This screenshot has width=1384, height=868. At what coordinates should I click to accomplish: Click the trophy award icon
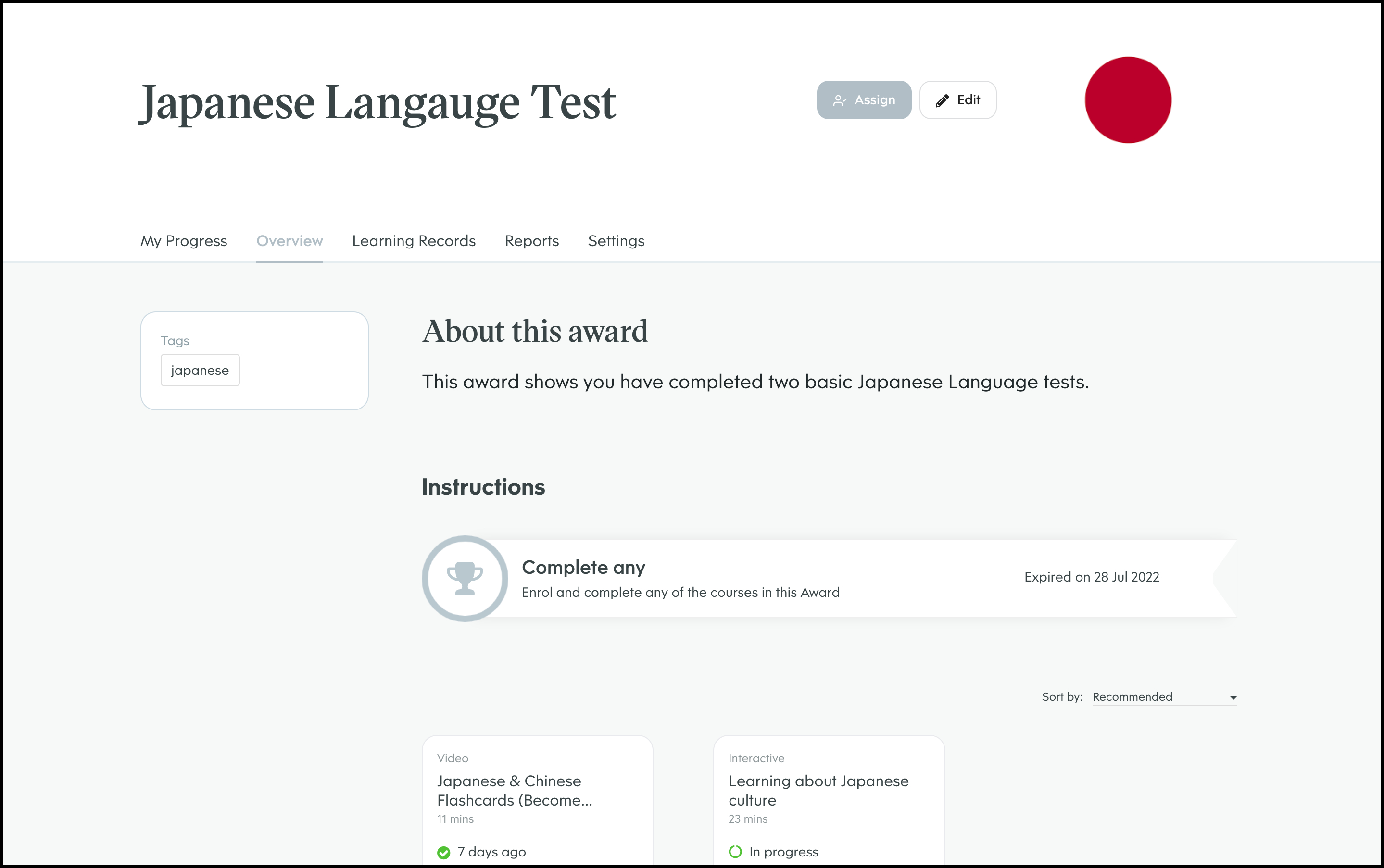coord(465,578)
